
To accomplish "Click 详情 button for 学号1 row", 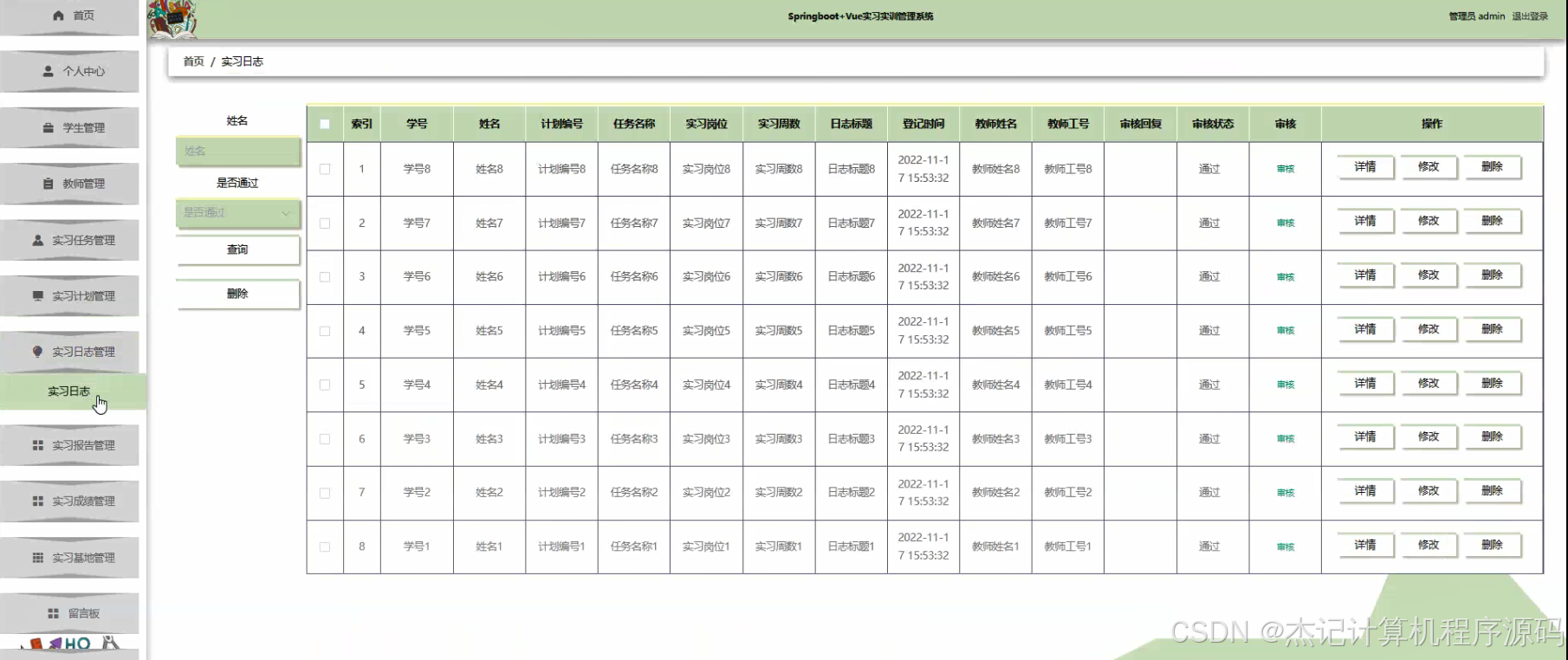I will click(1365, 545).
